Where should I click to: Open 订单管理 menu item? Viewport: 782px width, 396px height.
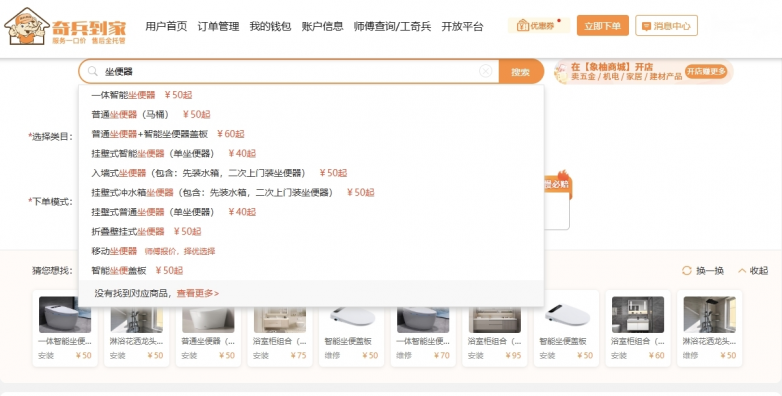pos(218,26)
